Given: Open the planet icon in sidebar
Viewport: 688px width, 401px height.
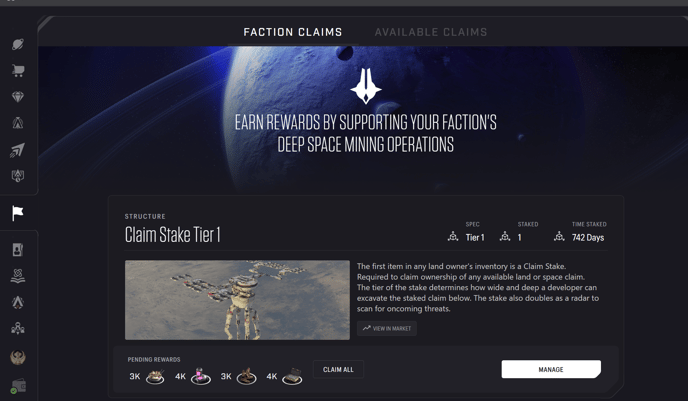Looking at the screenshot, I should tap(18, 44).
